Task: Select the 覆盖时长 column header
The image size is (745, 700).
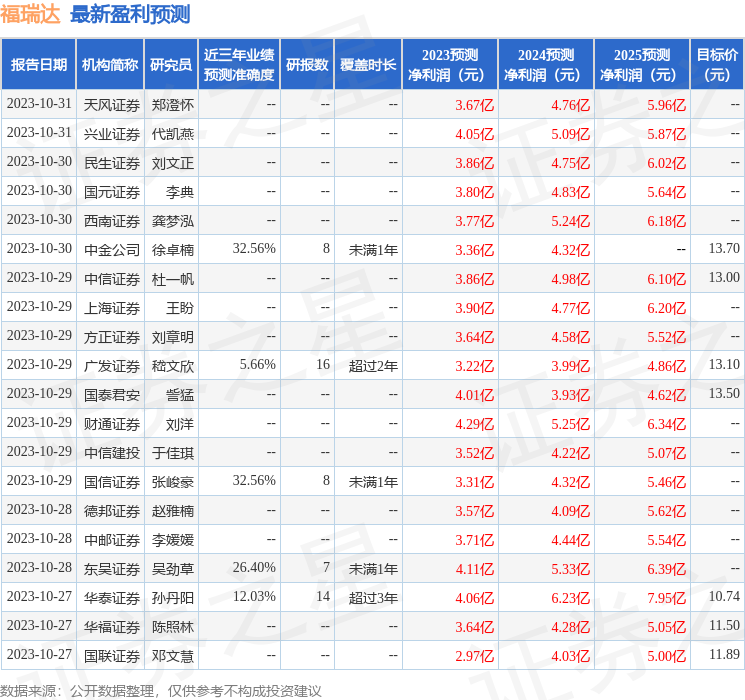Action: pyautogui.click(x=368, y=65)
